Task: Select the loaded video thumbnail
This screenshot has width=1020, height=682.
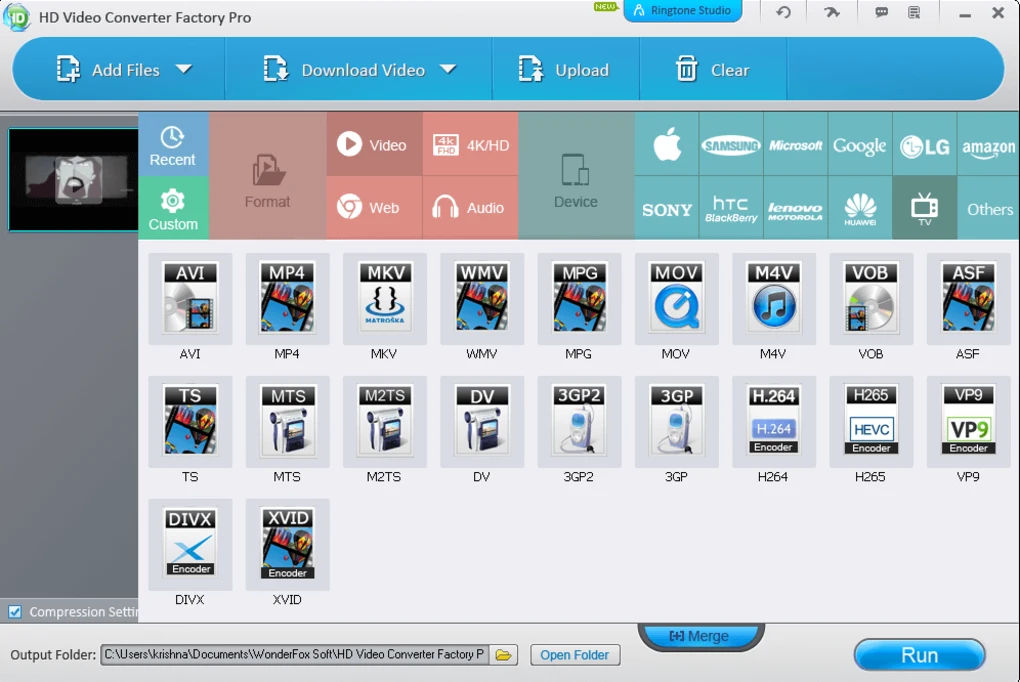Action: [x=73, y=180]
